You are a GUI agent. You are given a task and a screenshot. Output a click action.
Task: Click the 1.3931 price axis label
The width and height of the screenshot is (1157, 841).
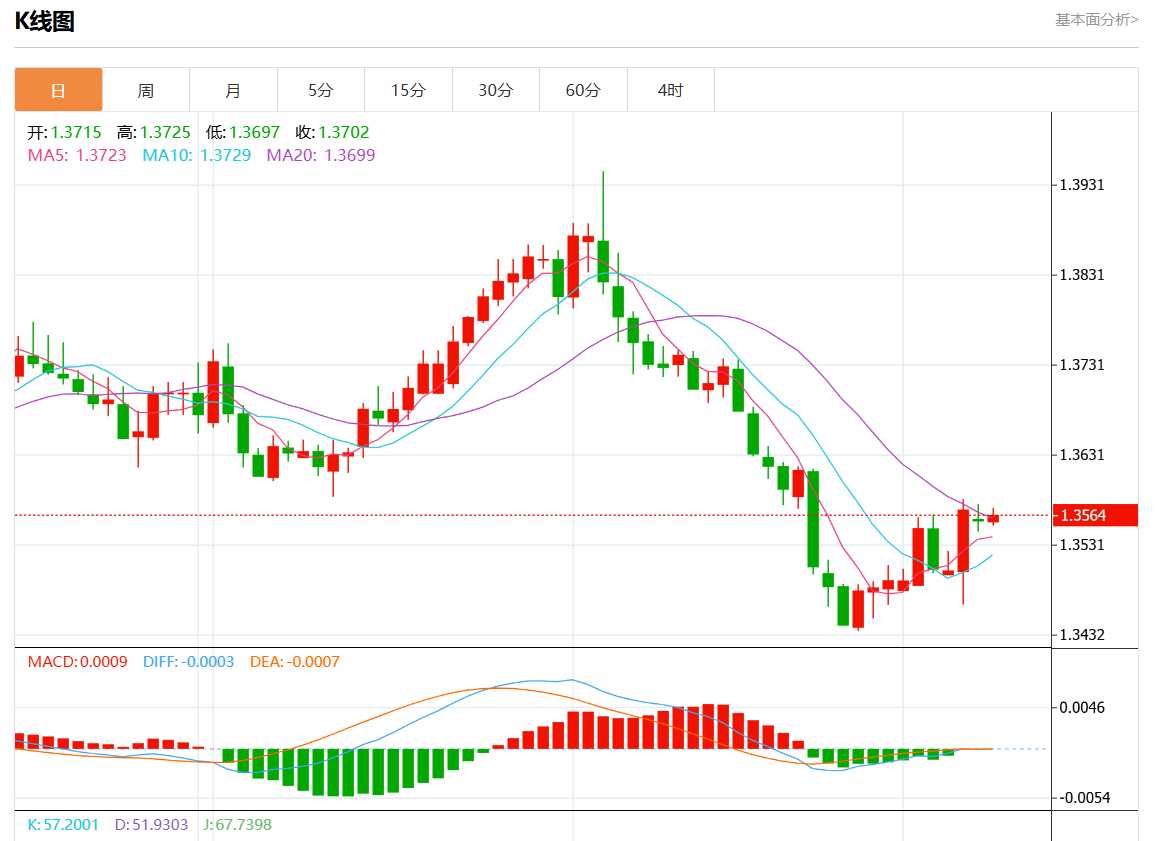(x=1082, y=184)
